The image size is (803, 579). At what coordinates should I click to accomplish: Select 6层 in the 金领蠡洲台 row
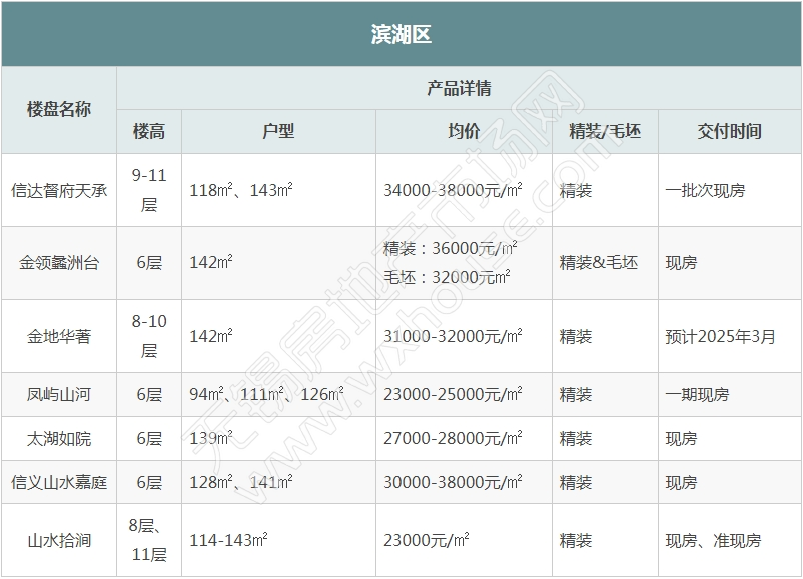click(x=149, y=263)
